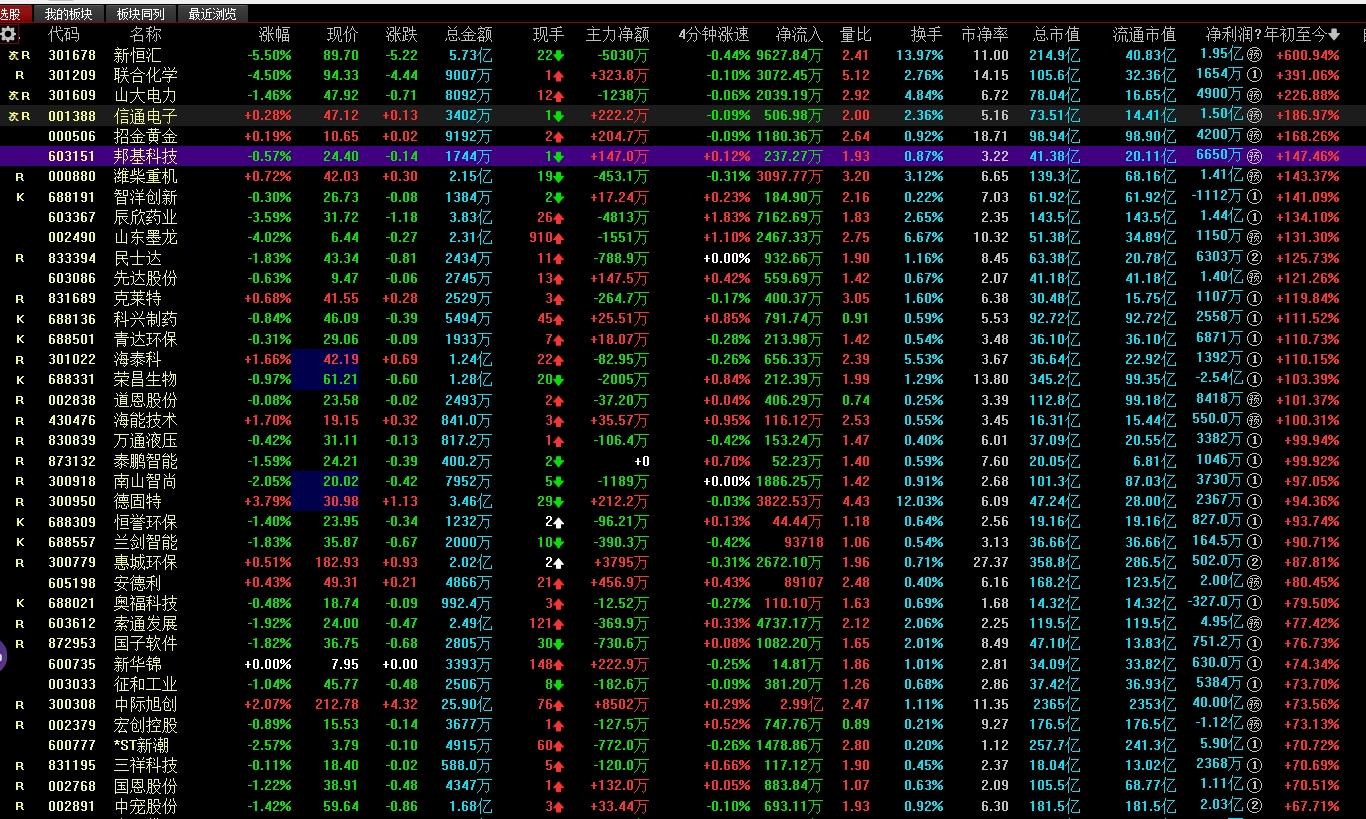Select the stock name 海泰科

coord(137,360)
